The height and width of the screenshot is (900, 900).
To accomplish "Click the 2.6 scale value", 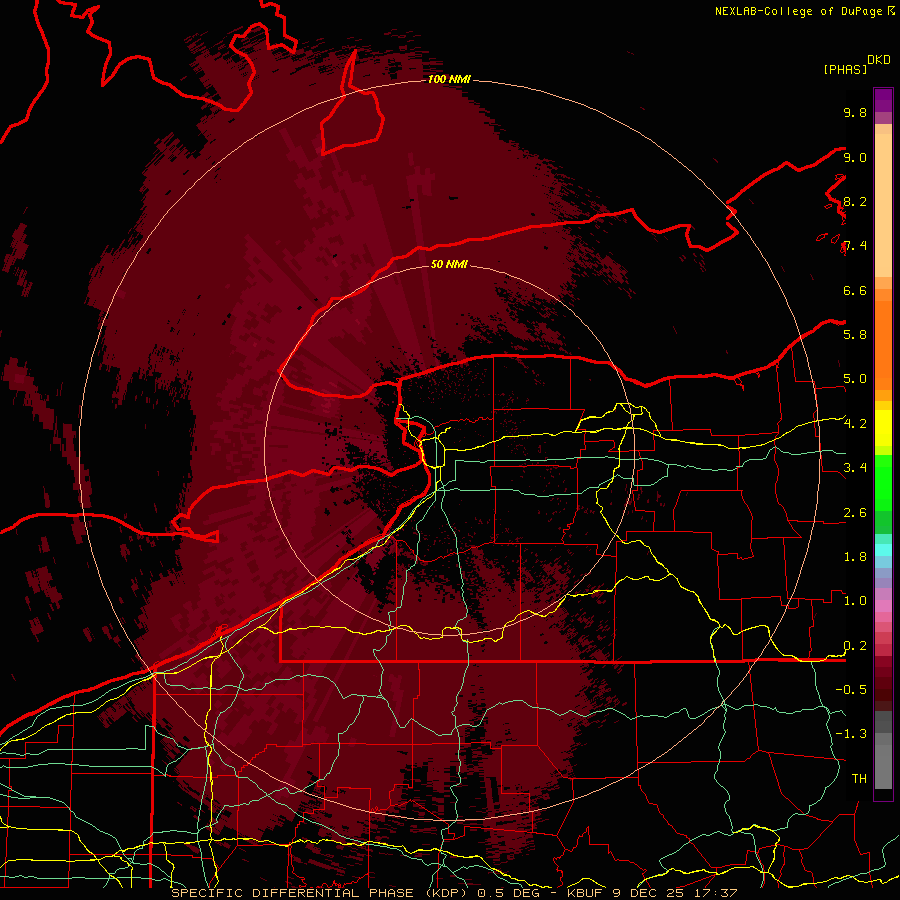I will pyautogui.click(x=855, y=513).
